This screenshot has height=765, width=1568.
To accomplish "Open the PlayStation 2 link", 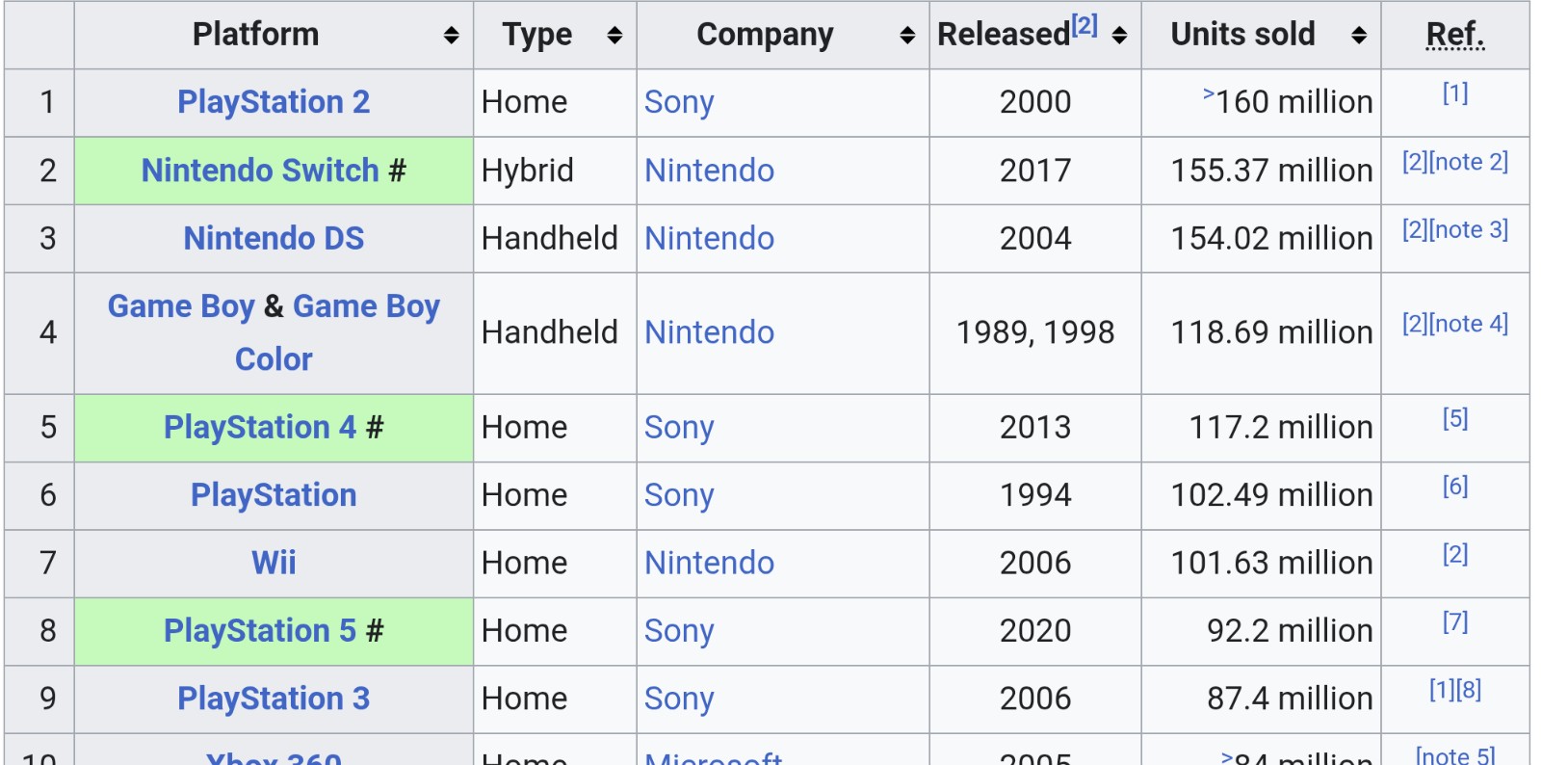I will coord(274,102).
